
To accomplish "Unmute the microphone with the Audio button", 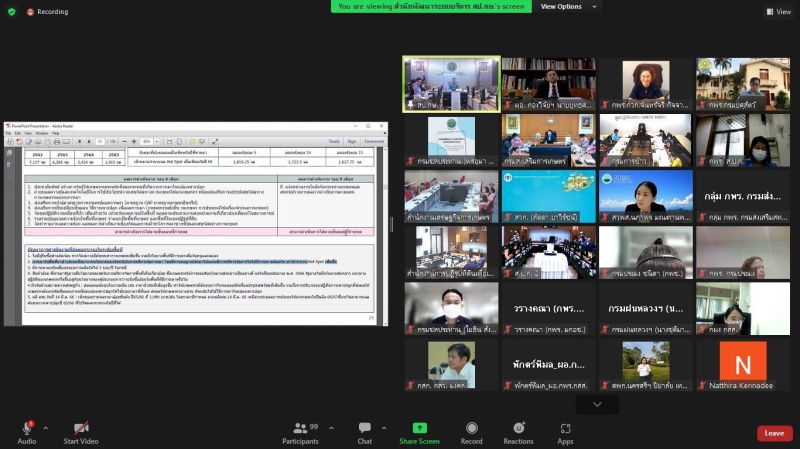I will [x=26, y=431].
